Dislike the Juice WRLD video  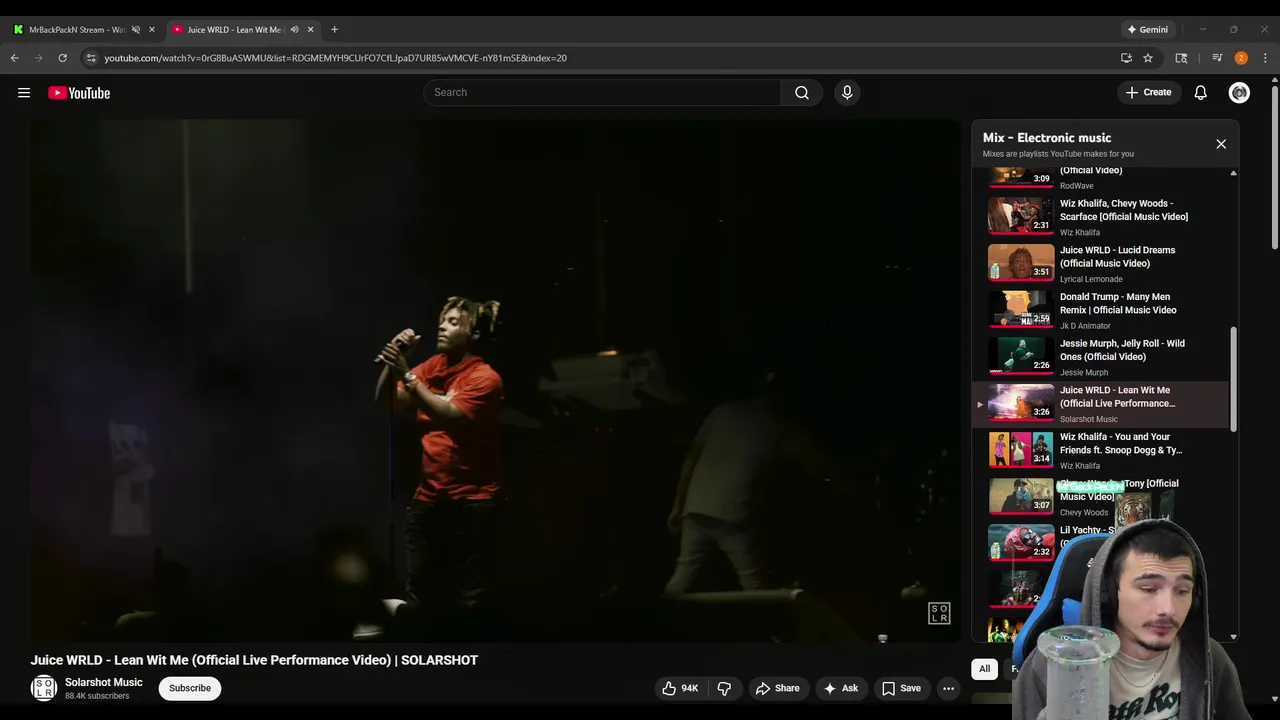[724, 688]
